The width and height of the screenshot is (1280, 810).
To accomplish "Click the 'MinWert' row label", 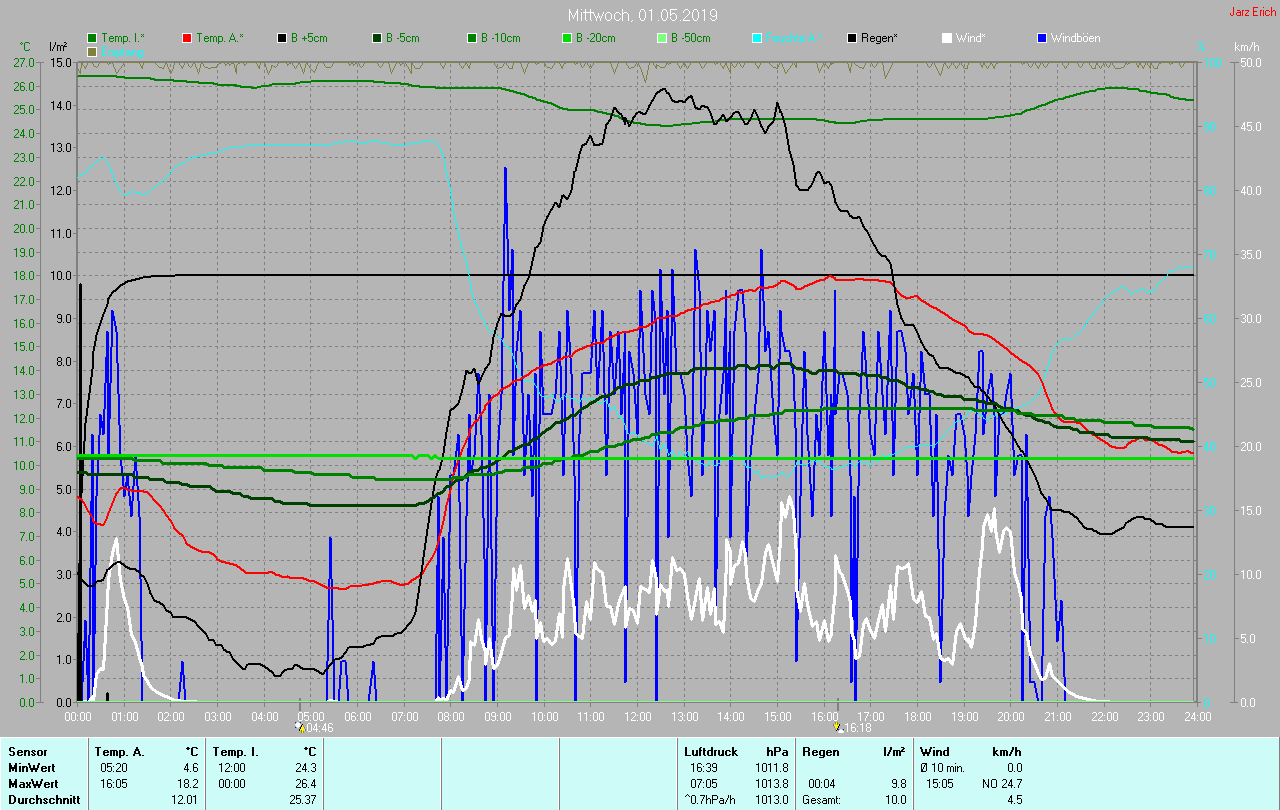I will point(31,768).
